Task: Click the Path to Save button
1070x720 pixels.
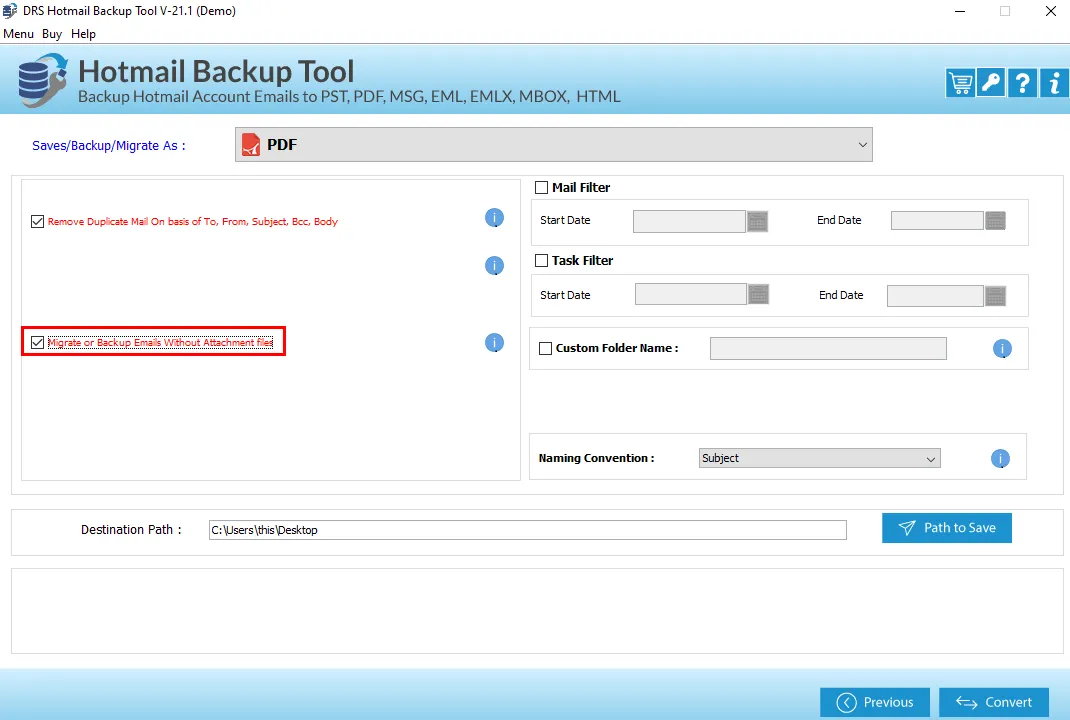Action: [946, 528]
